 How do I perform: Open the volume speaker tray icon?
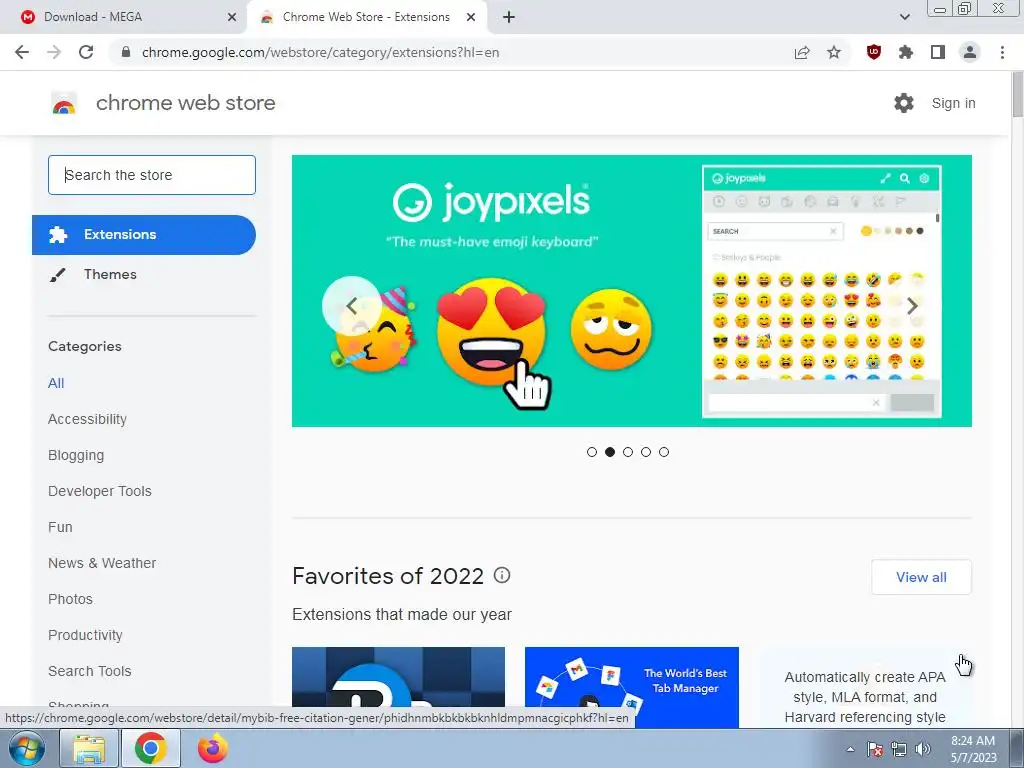tap(923, 749)
